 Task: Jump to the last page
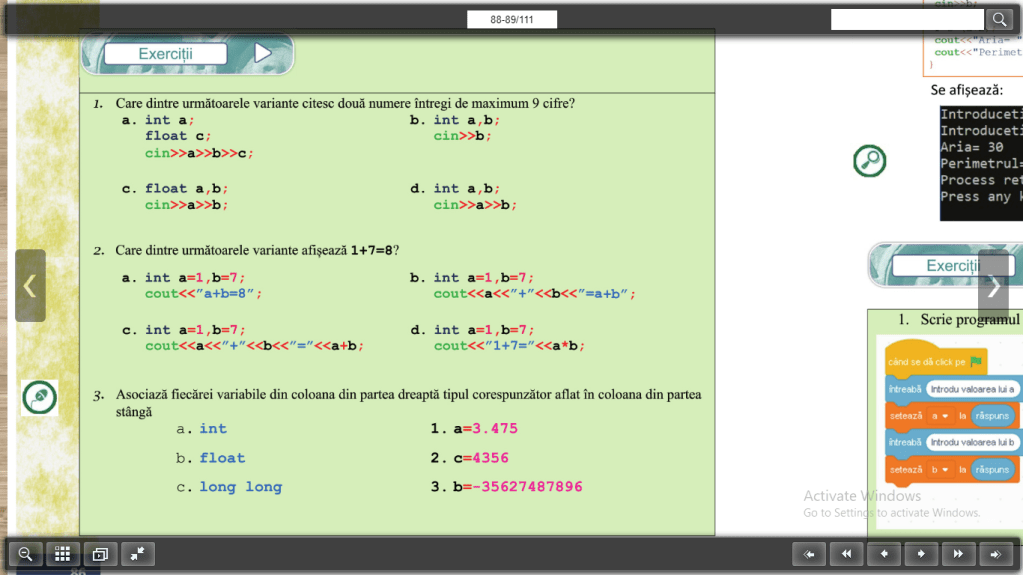tap(995, 553)
